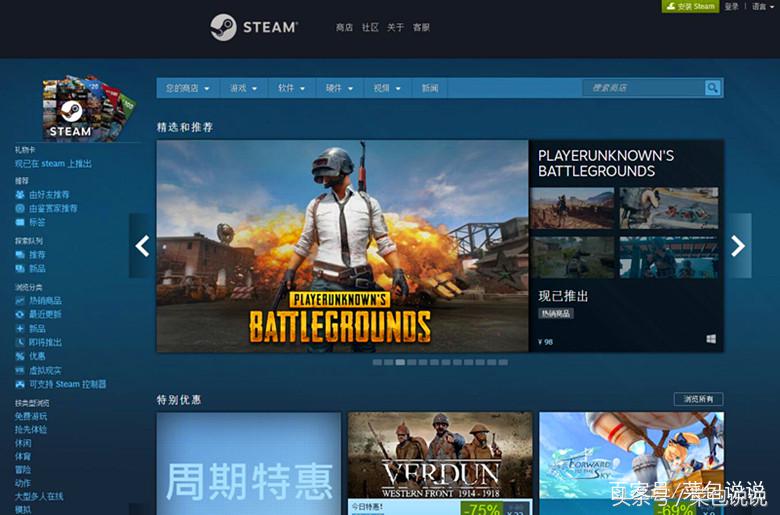Open 现已在 steam 上推出 gift card link
The image size is (780, 515).
click(x=53, y=164)
